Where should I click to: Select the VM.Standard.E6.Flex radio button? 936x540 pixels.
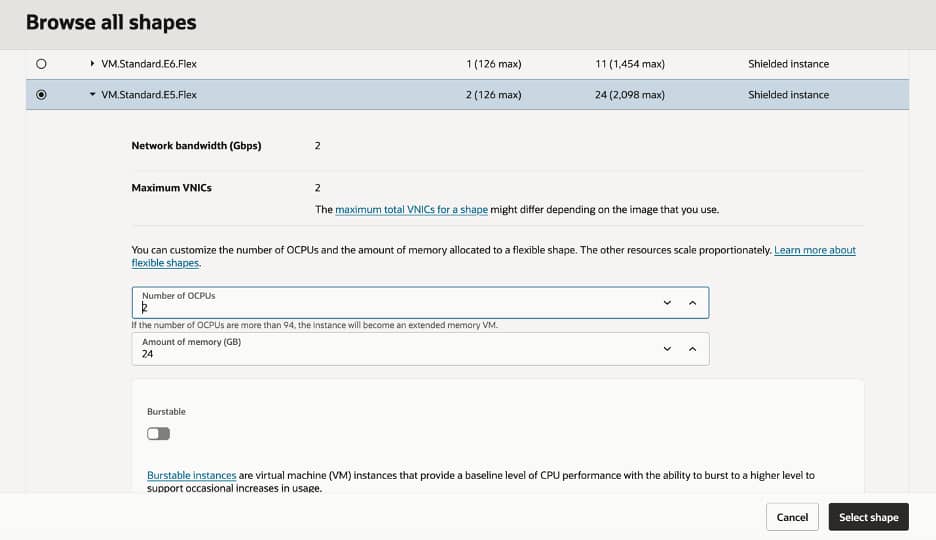(x=41, y=64)
